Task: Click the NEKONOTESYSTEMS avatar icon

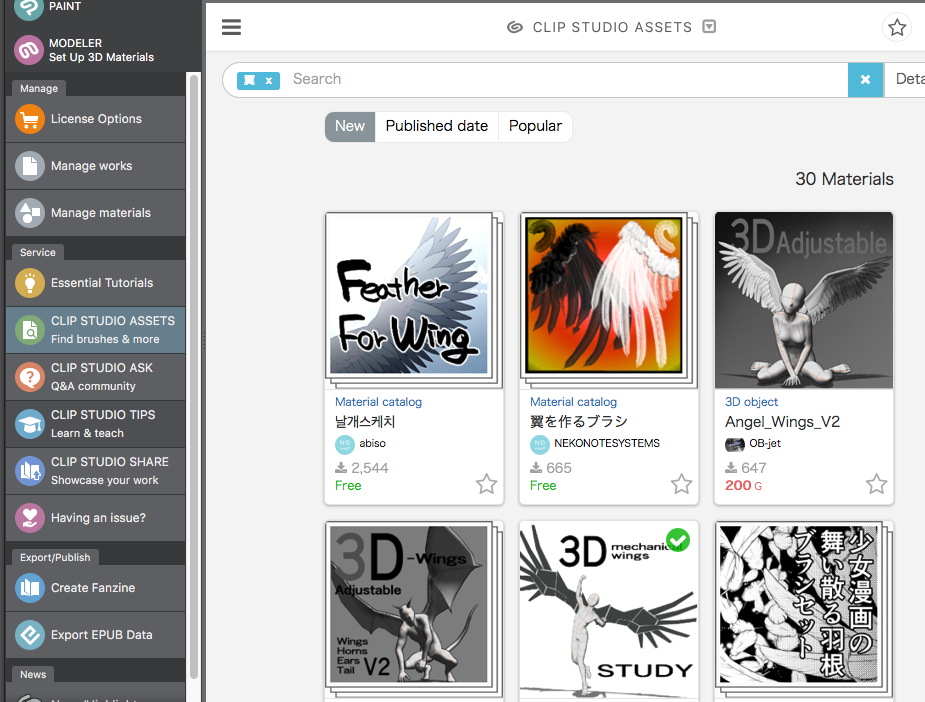Action: point(539,444)
